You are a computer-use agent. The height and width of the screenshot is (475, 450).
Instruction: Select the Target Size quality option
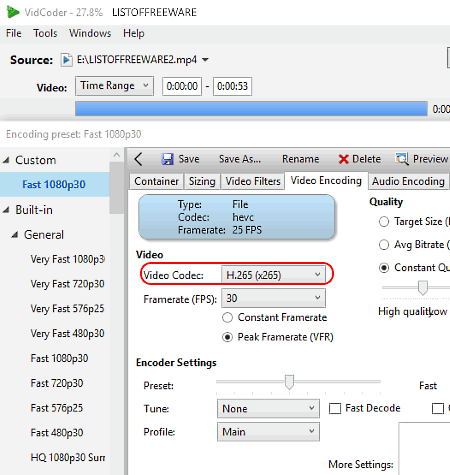pyautogui.click(x=384, y=222)
